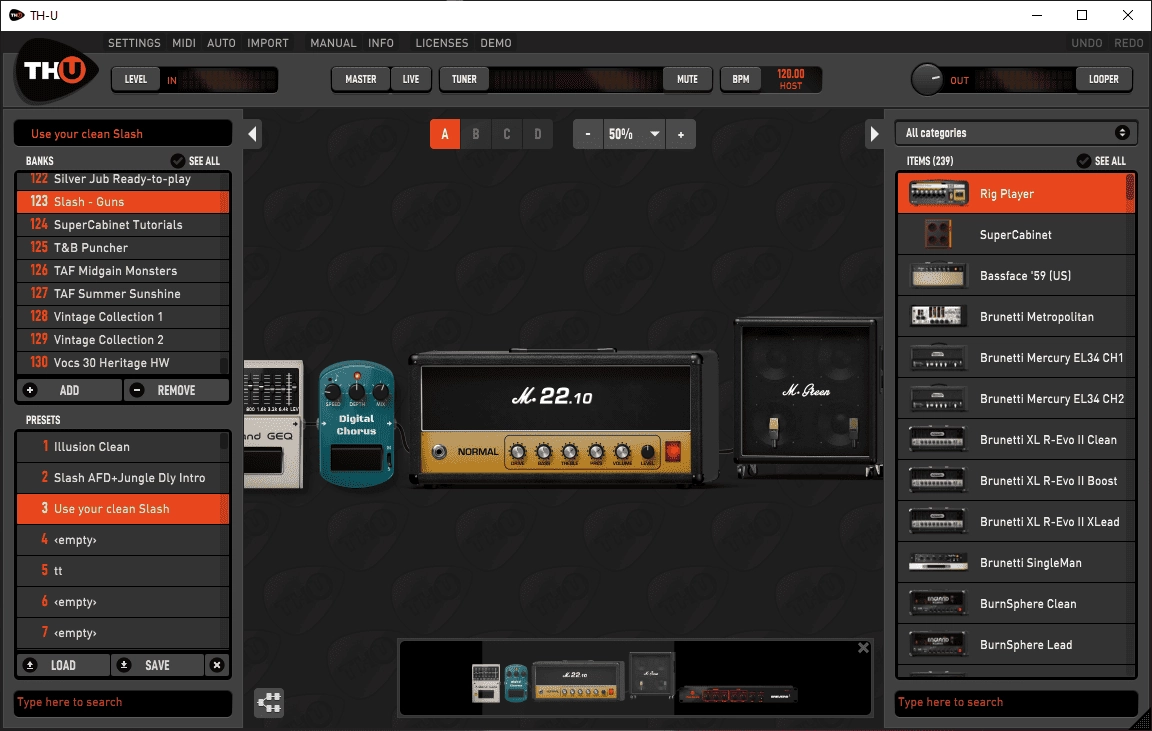The image size is (1152, 731).
Task: Open the signal routing grid icon
Action: (x=269, y=702)
